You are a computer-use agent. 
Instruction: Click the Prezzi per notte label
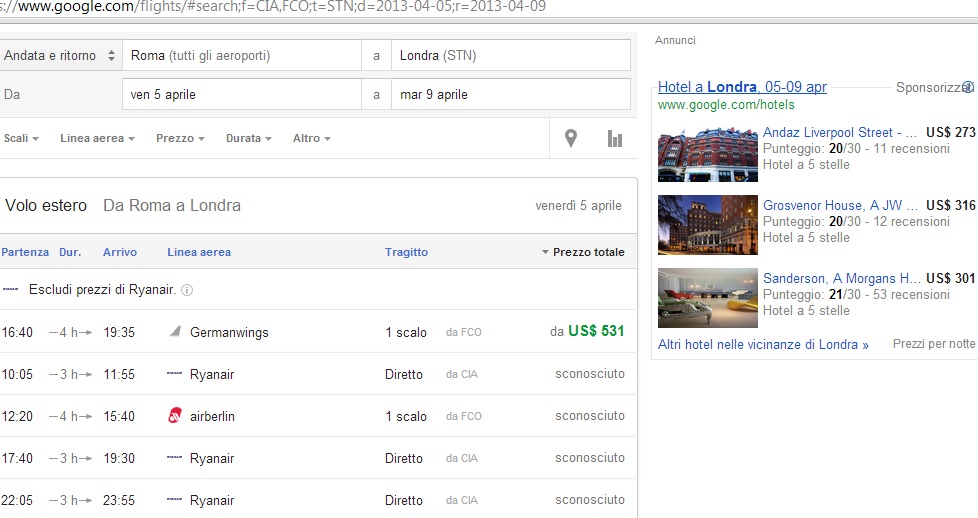tap(934, 344)
